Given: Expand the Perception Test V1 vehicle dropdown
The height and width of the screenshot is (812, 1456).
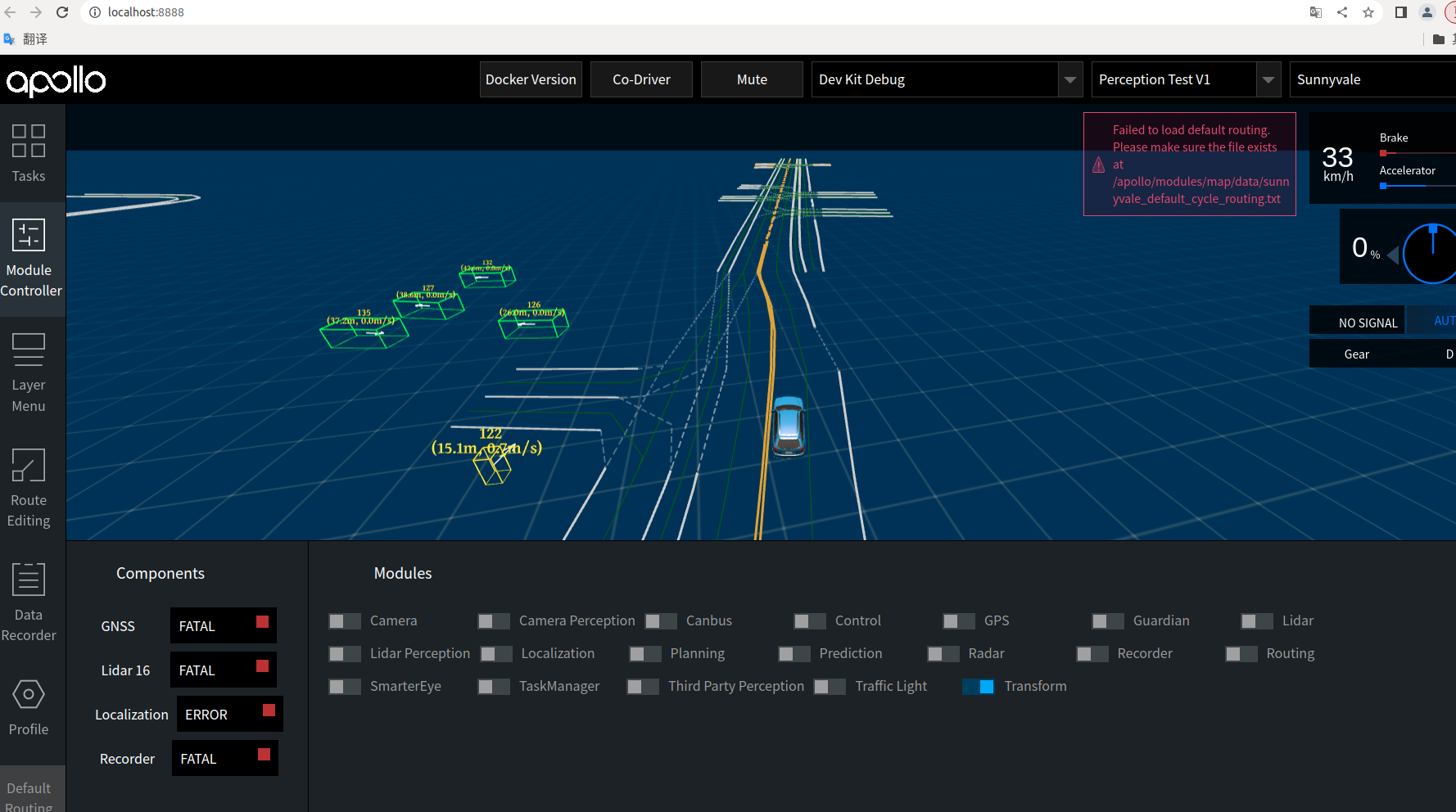Looking at the screenshot, I should click(x=1187, y=79).
